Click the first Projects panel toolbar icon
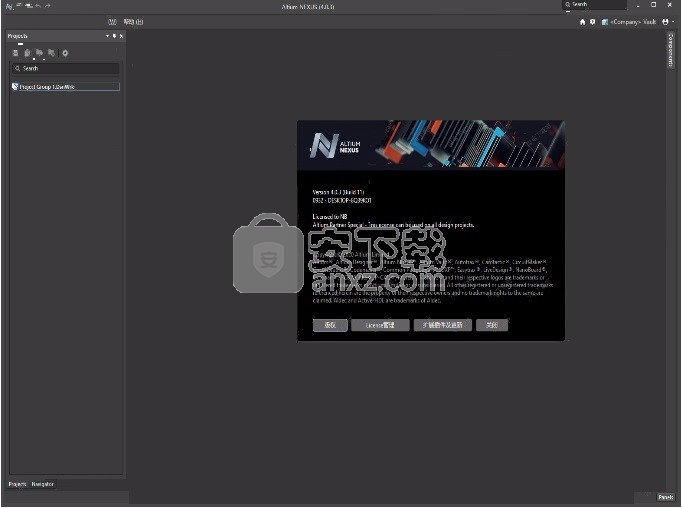Viewport: 682px width, 509px height. [16, 53]
